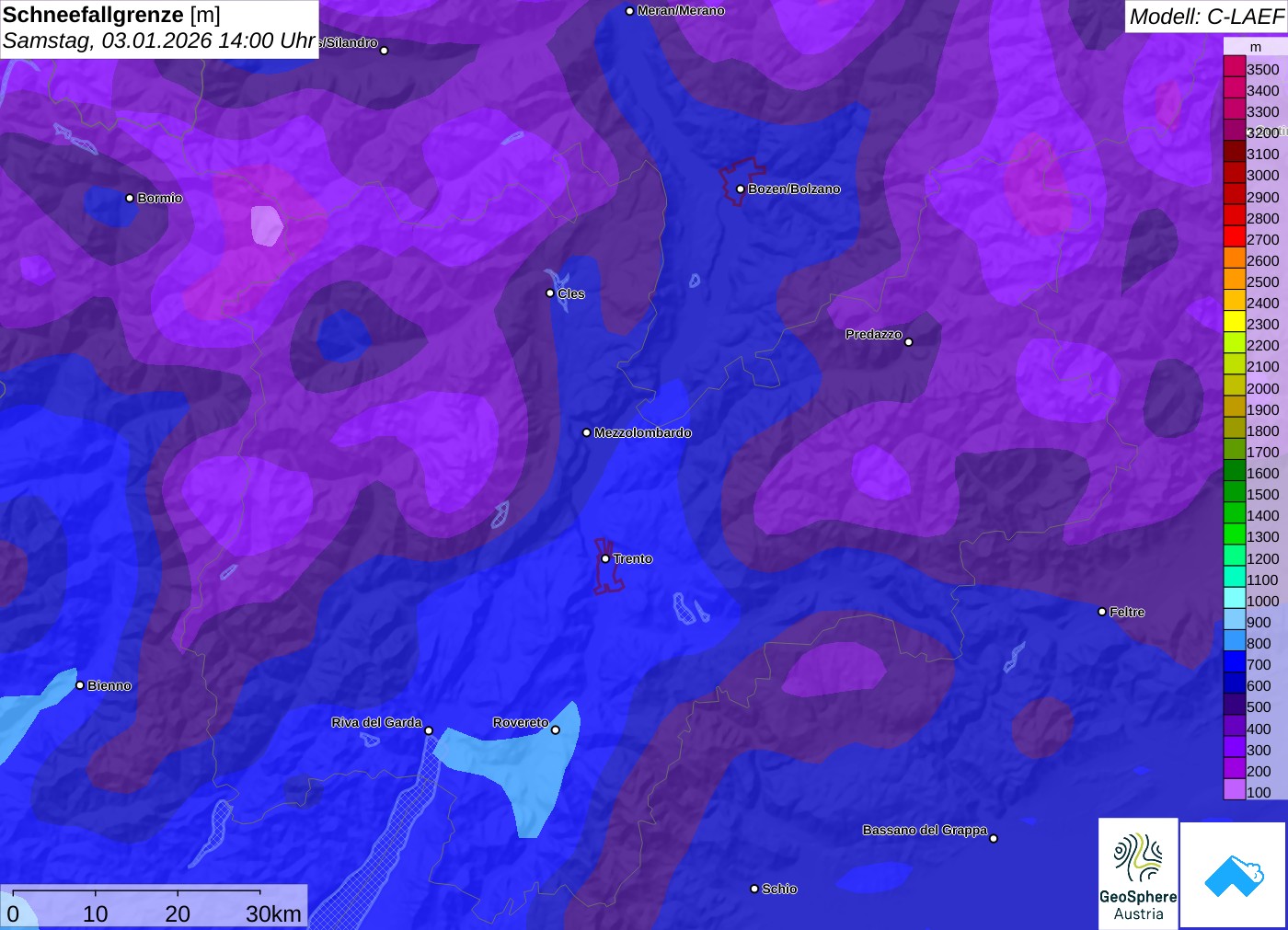Click the date Samstag, 03.01.2026 14:00 Uhr
Viewport: 1288px width, 930px height.
click(159, 41)
